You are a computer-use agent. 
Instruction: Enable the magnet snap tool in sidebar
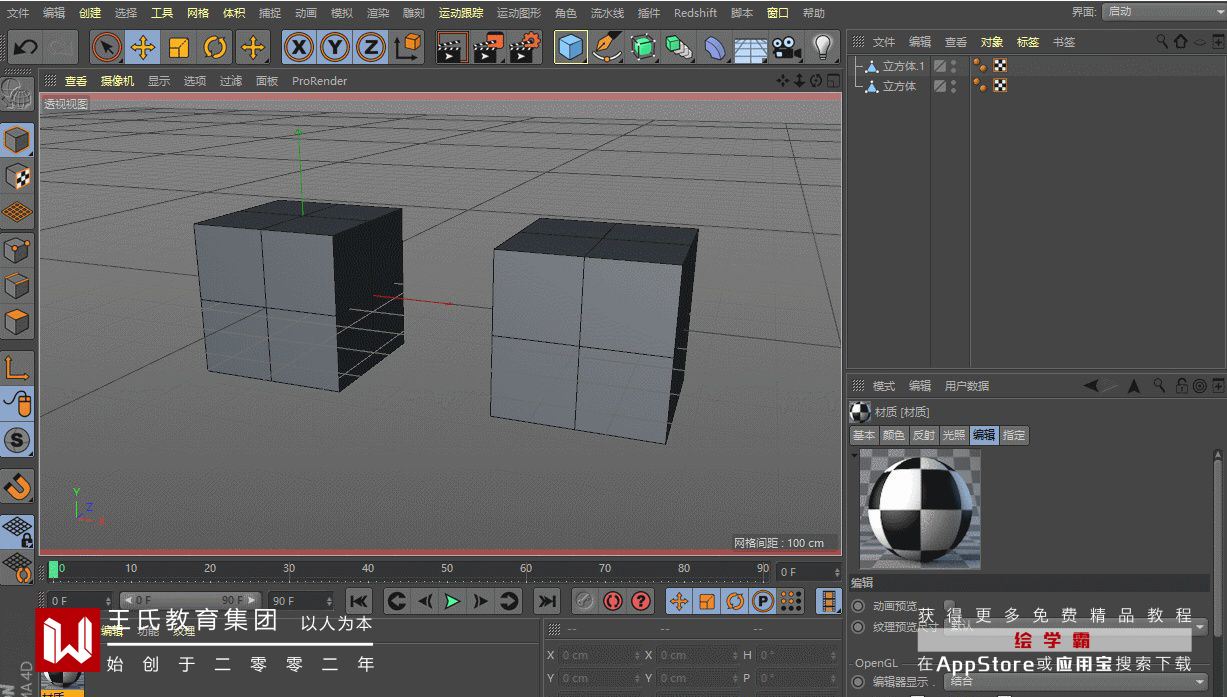(x=17, y=487)
